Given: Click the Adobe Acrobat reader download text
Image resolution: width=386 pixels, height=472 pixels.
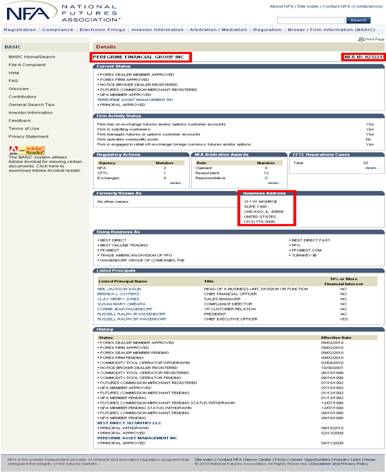Looking at the screenshot, I should click(45, 164).
